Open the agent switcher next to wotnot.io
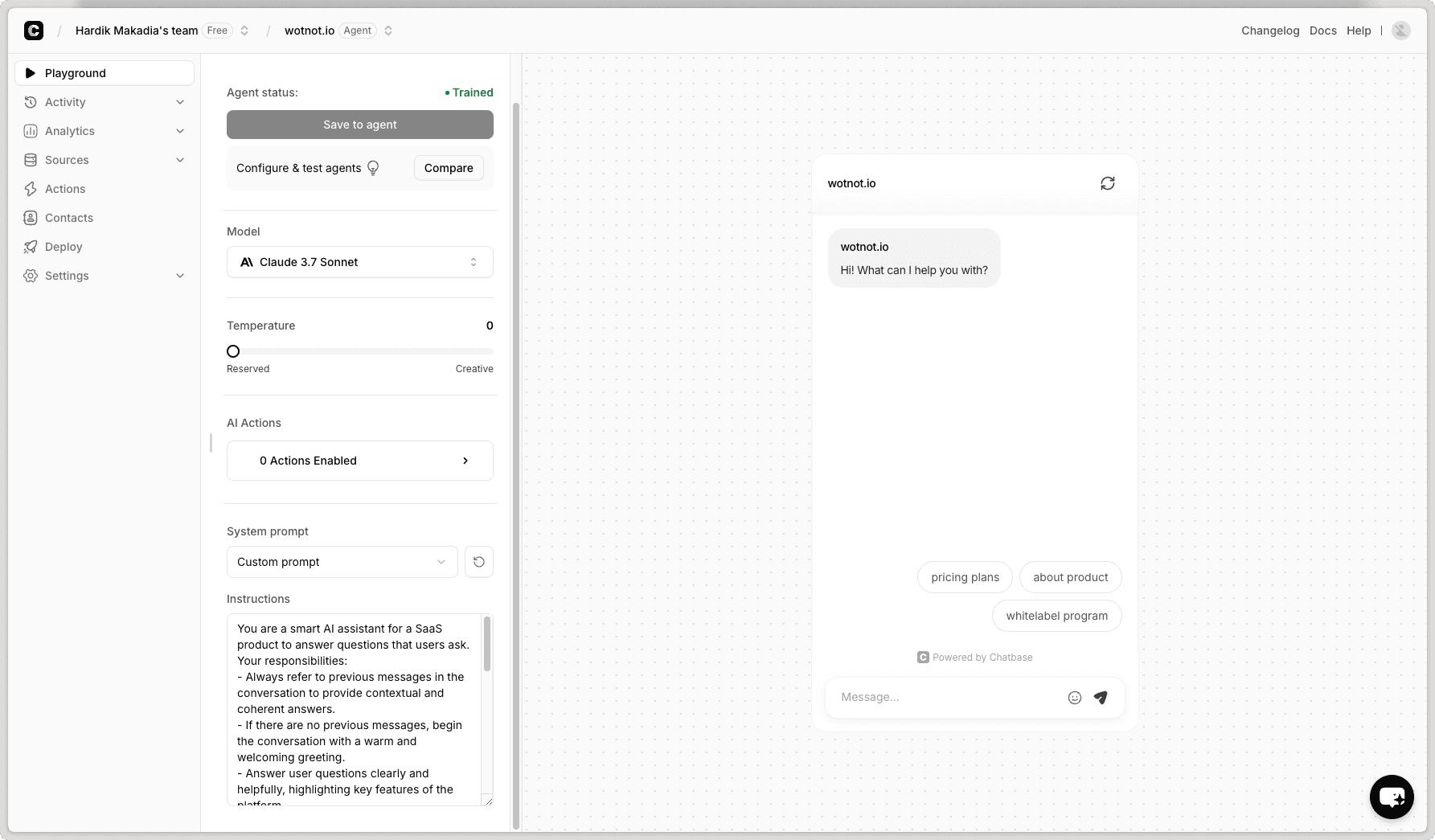This screenshot has width=1435, height=840. point(388,31)
